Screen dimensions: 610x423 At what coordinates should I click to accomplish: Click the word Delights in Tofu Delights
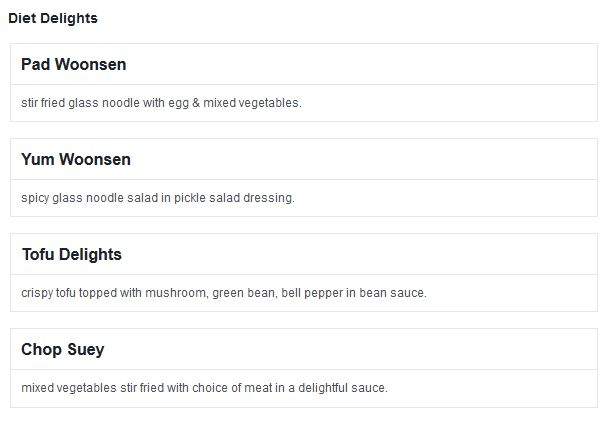90,255
